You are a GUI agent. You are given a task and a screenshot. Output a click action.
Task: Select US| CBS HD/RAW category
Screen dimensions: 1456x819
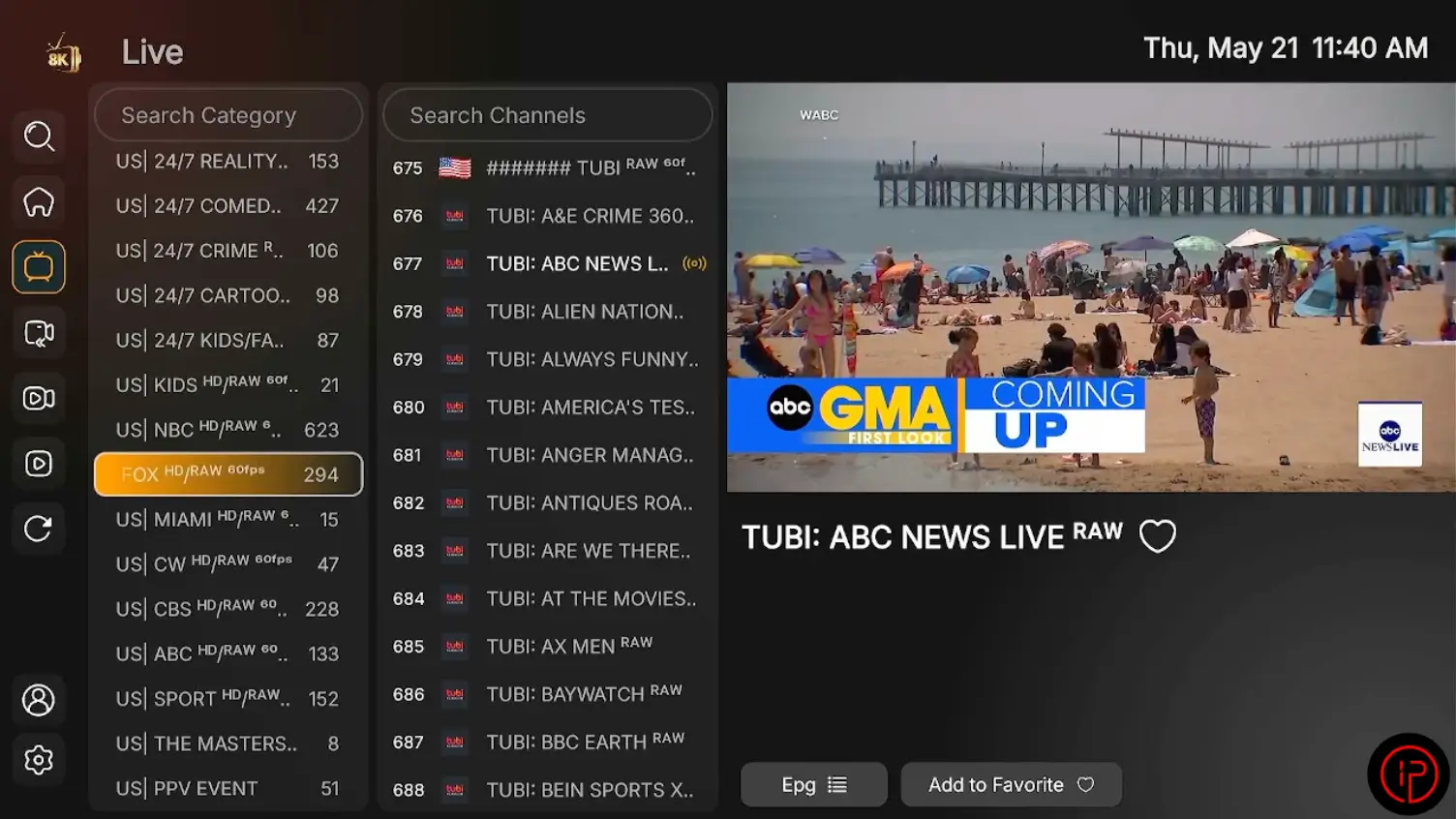point(228,609)
